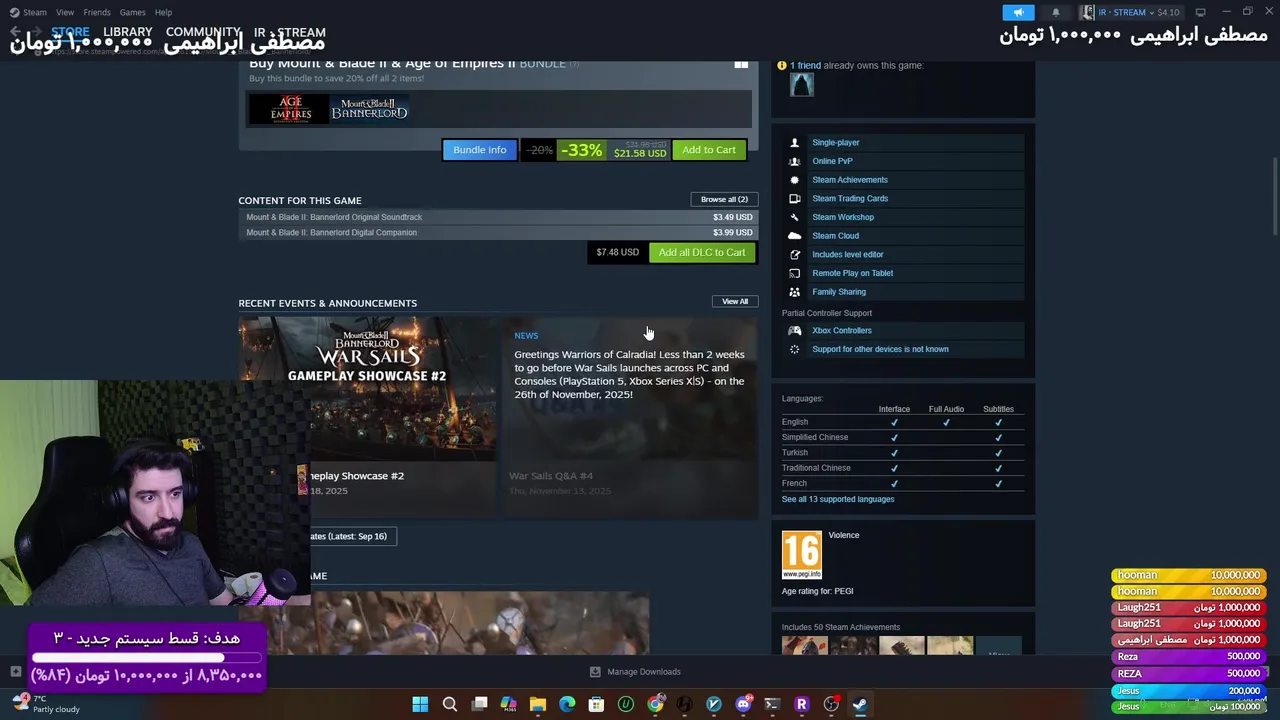Click the Steam Achievements feature icon

[x=794, y=180]
